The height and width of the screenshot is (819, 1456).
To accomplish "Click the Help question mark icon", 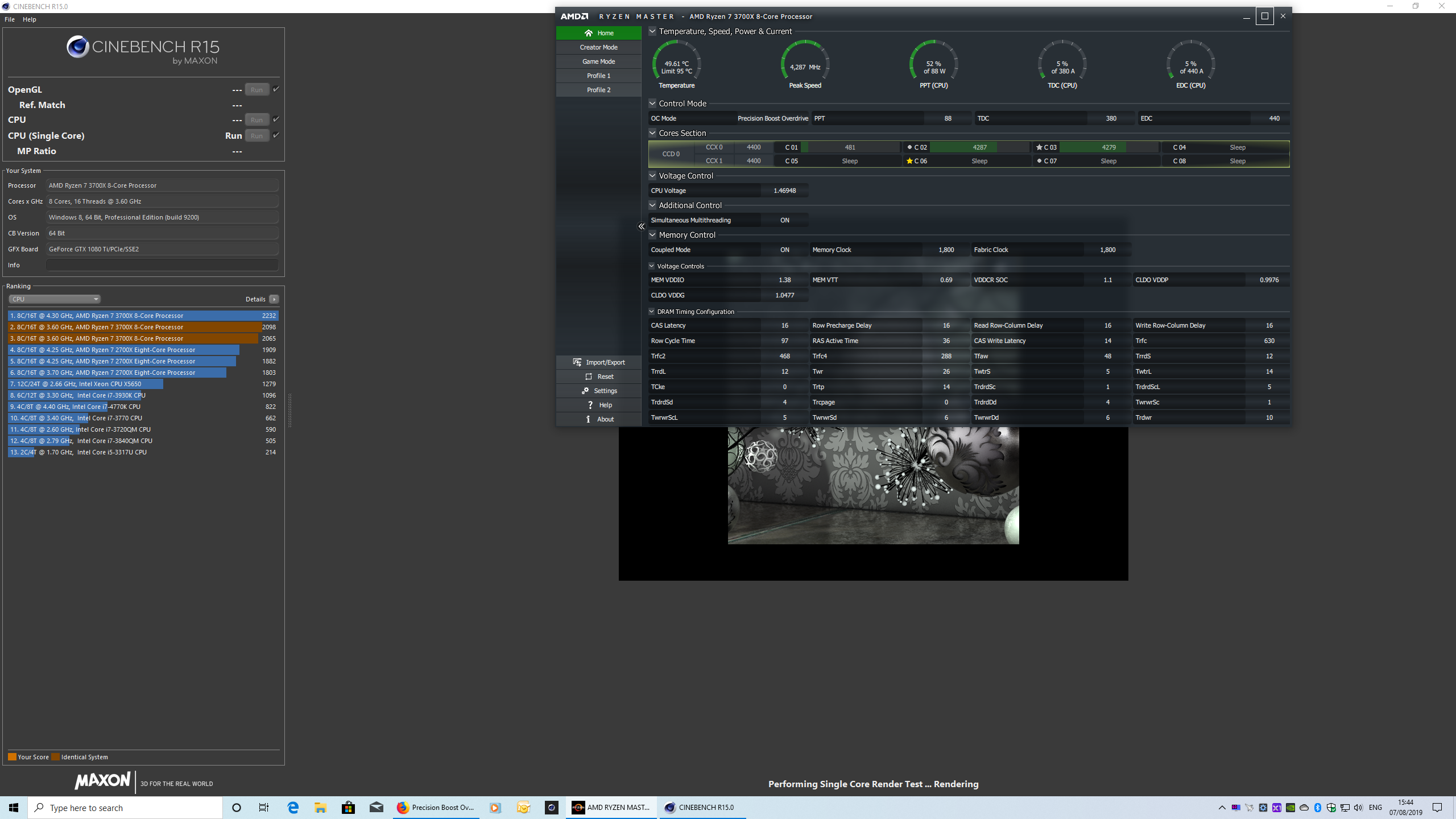I will 590,405.
